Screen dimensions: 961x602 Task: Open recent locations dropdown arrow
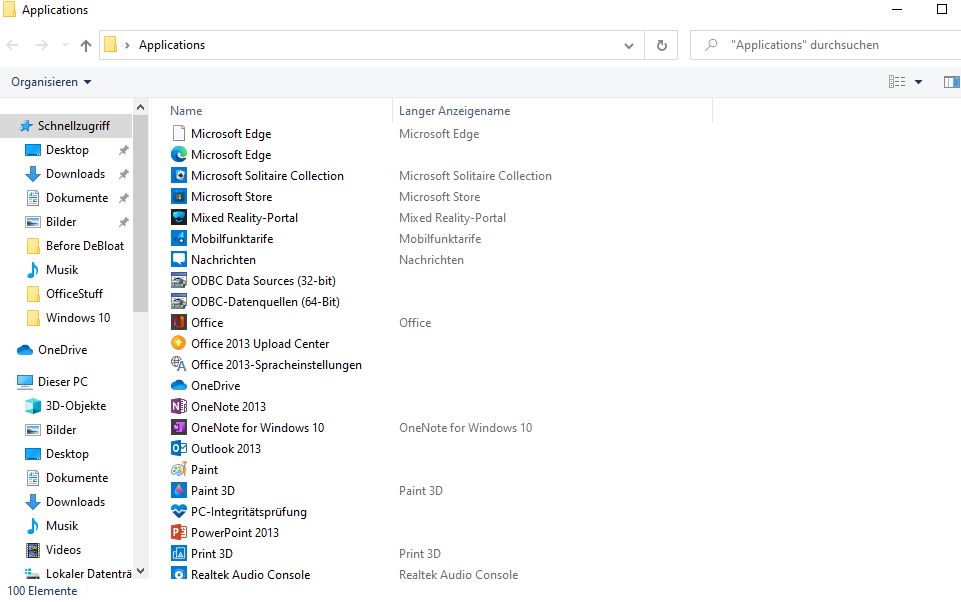coord(65,45)
